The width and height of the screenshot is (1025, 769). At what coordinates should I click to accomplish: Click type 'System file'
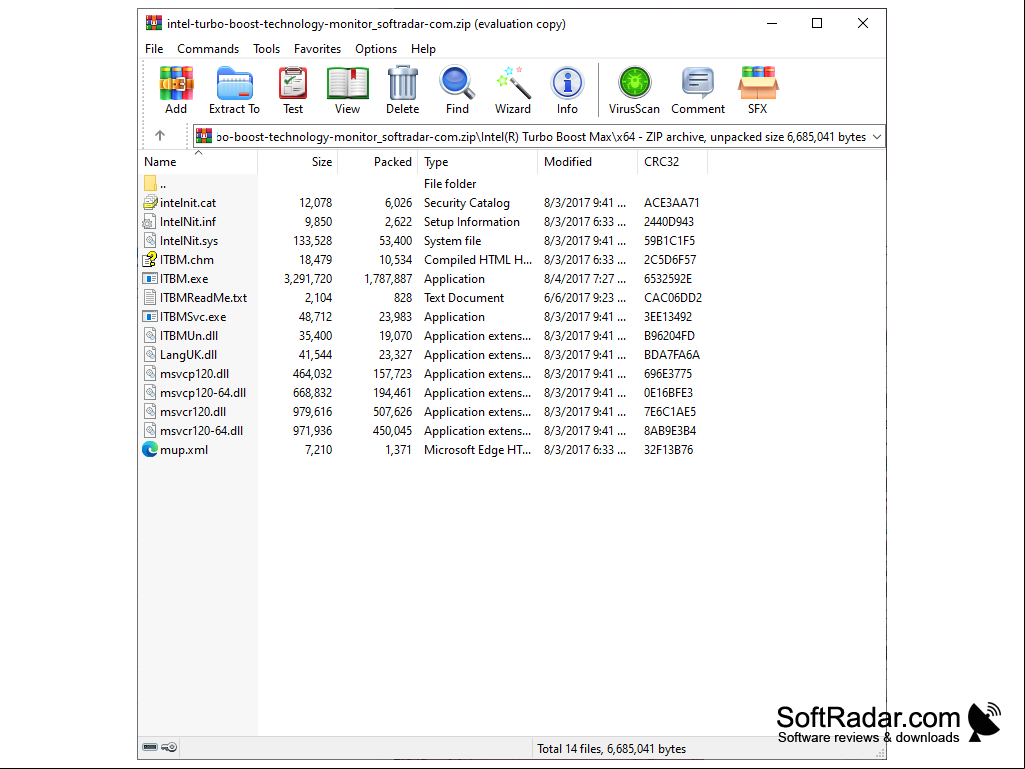tap(452, 241)
